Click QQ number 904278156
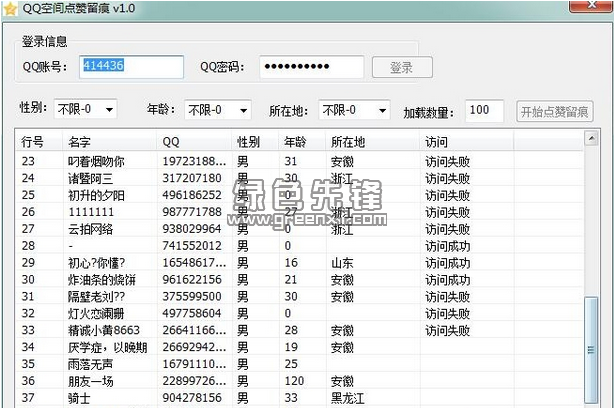 [192, 398]
